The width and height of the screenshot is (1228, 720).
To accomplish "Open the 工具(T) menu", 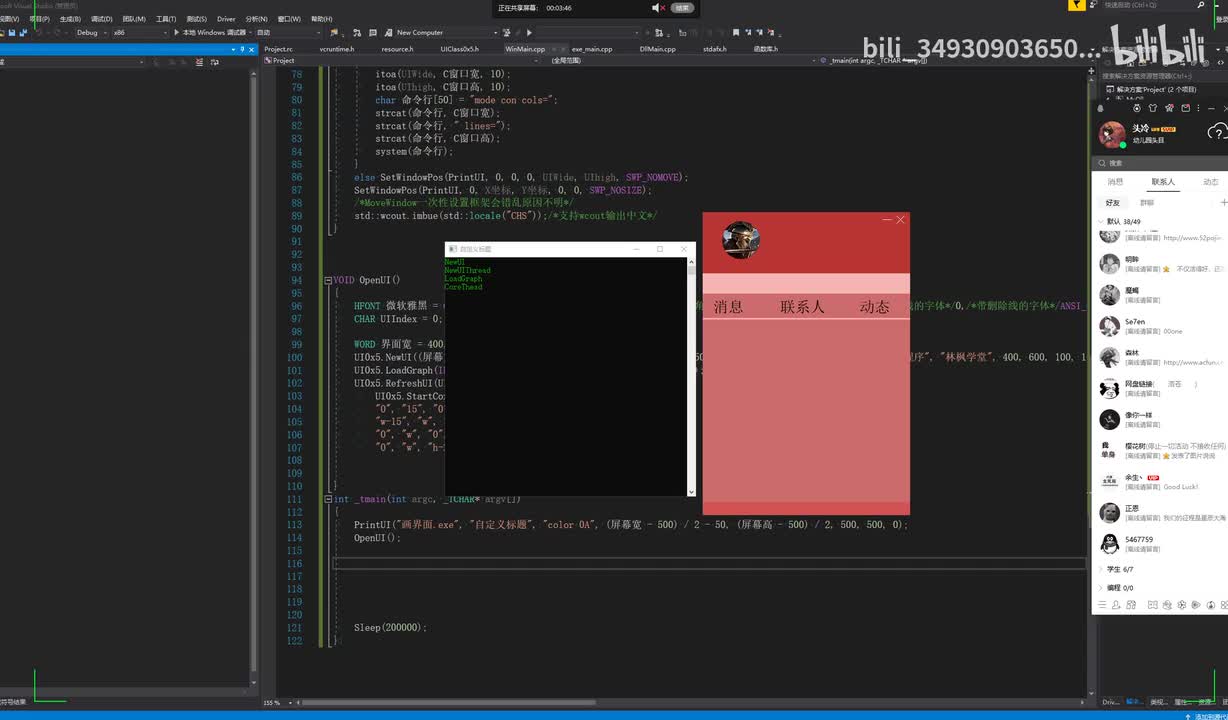I will point(166,18).
